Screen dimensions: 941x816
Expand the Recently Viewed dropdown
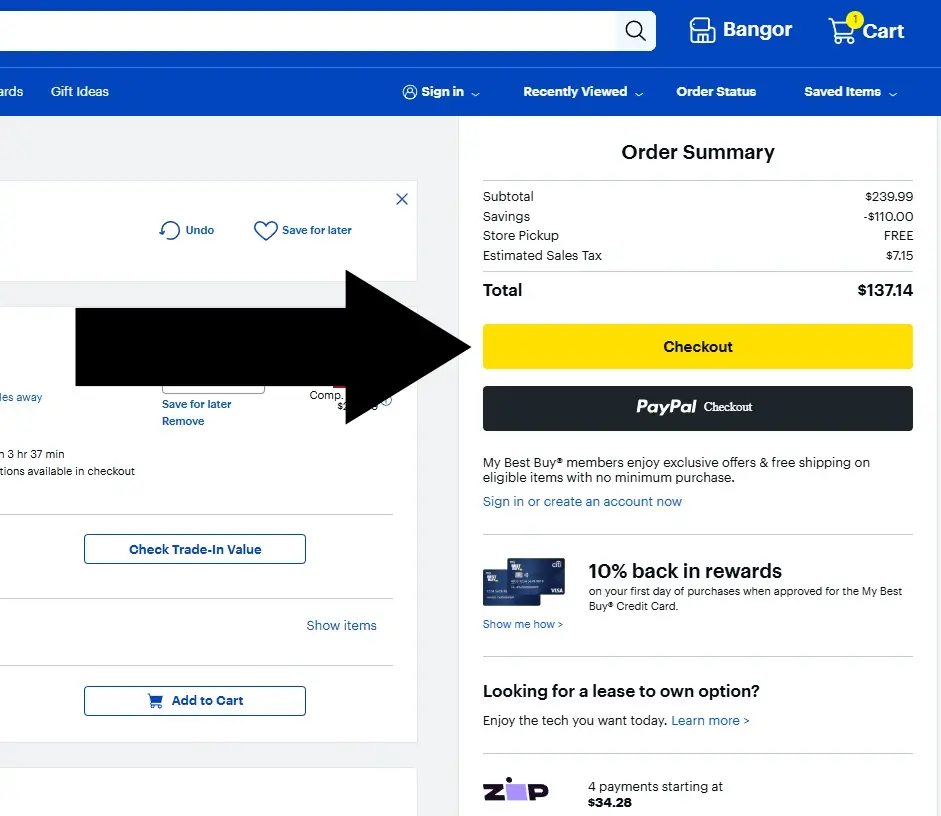click(x=639, y=94)
